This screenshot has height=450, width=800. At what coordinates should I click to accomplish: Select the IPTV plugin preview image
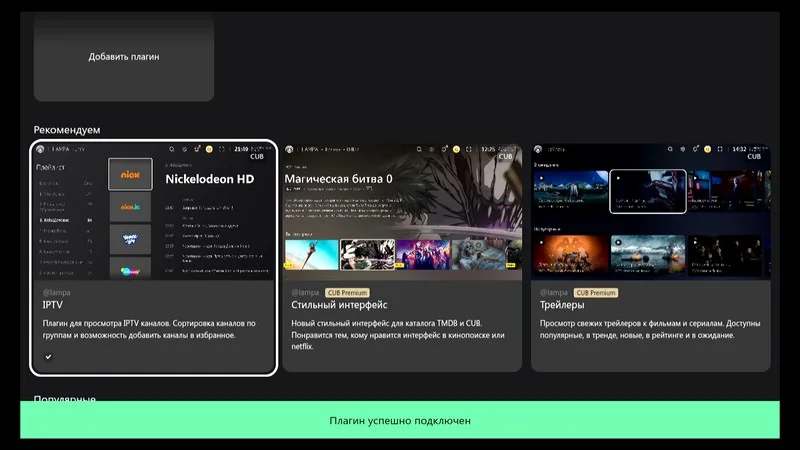[x=154, y=211]
